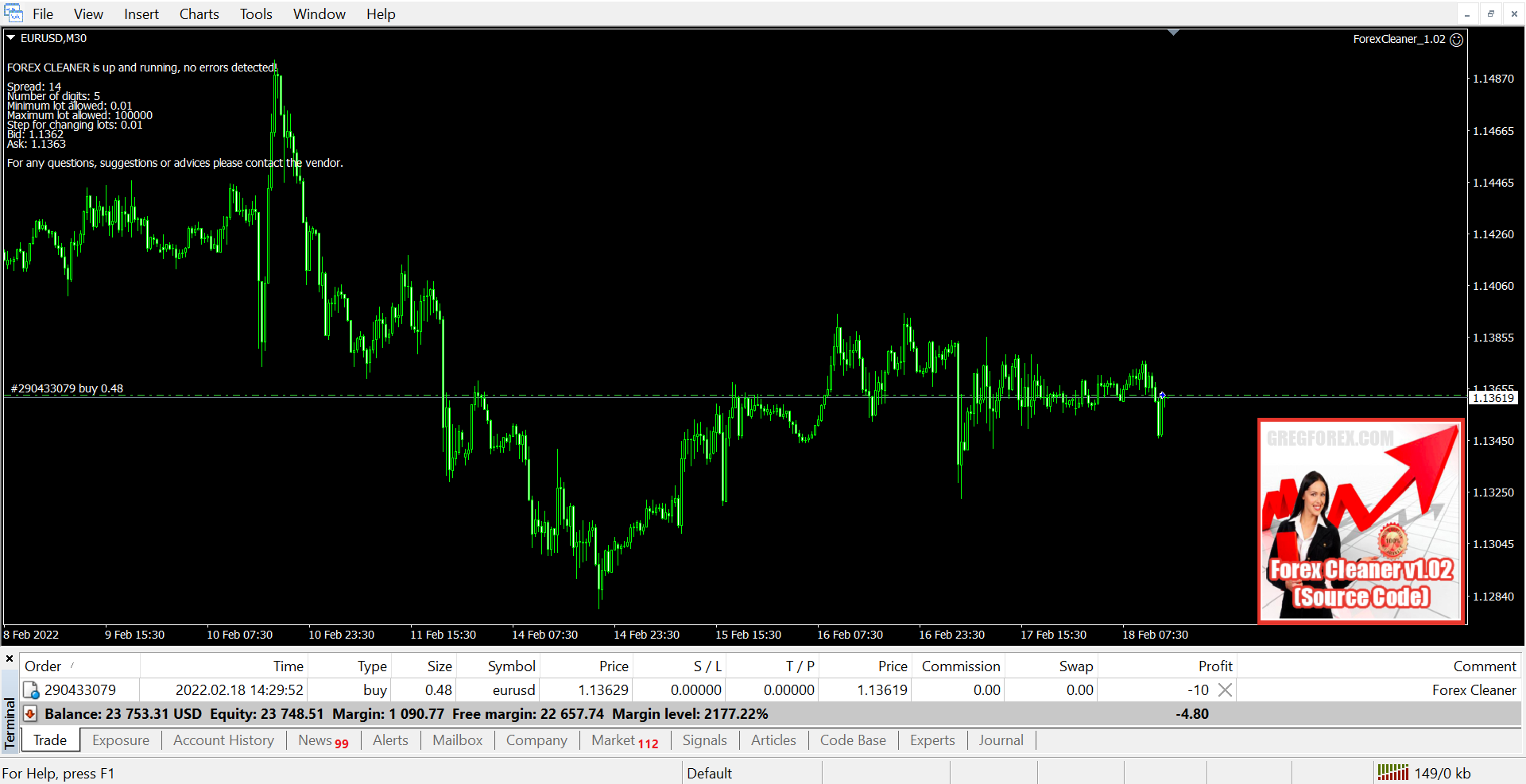
Task: Click the buy order marker on chart
Action: coord(1162,395)
